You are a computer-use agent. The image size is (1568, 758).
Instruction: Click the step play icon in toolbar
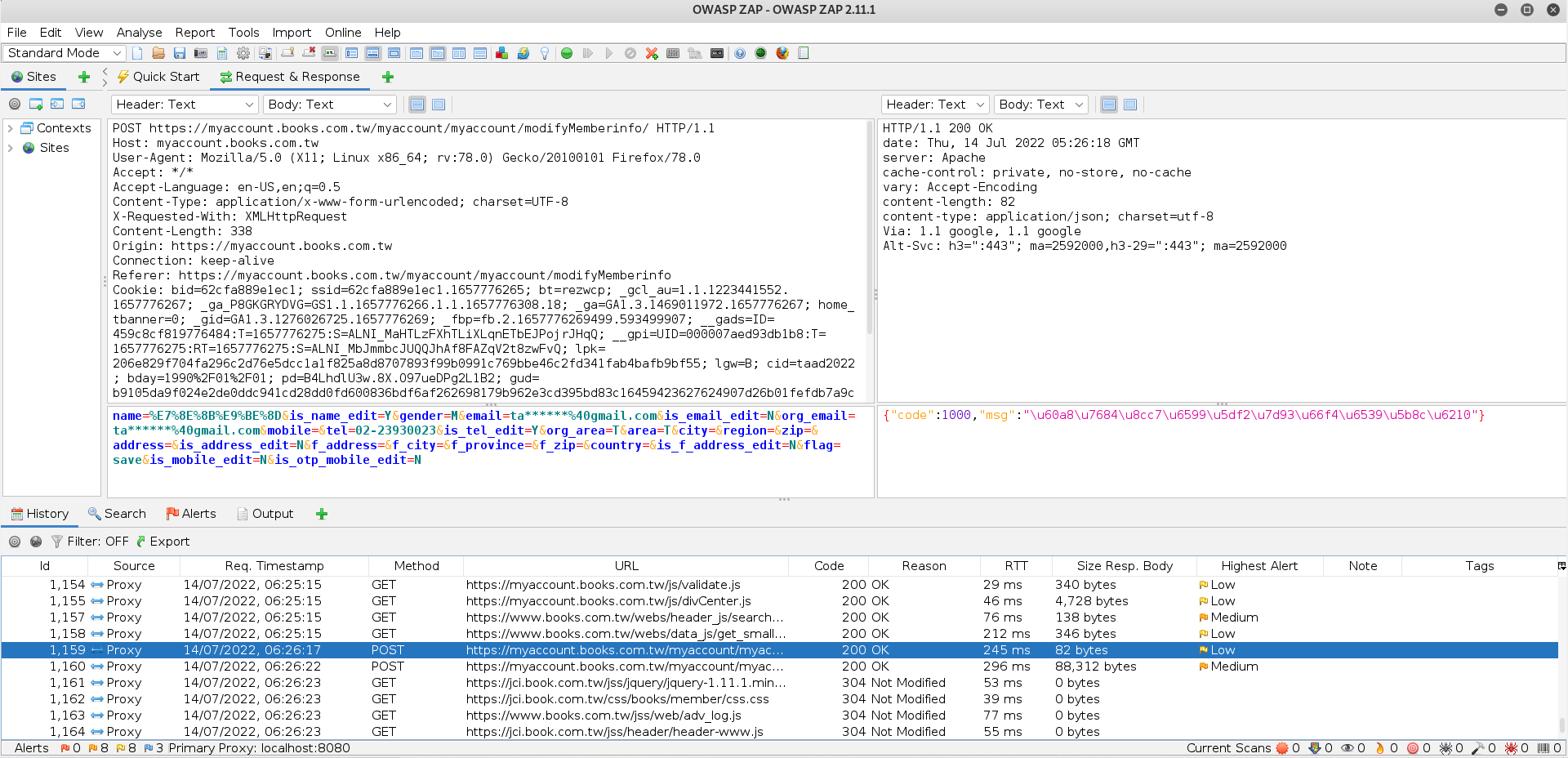pyautogui.click(x=588, y=53)
